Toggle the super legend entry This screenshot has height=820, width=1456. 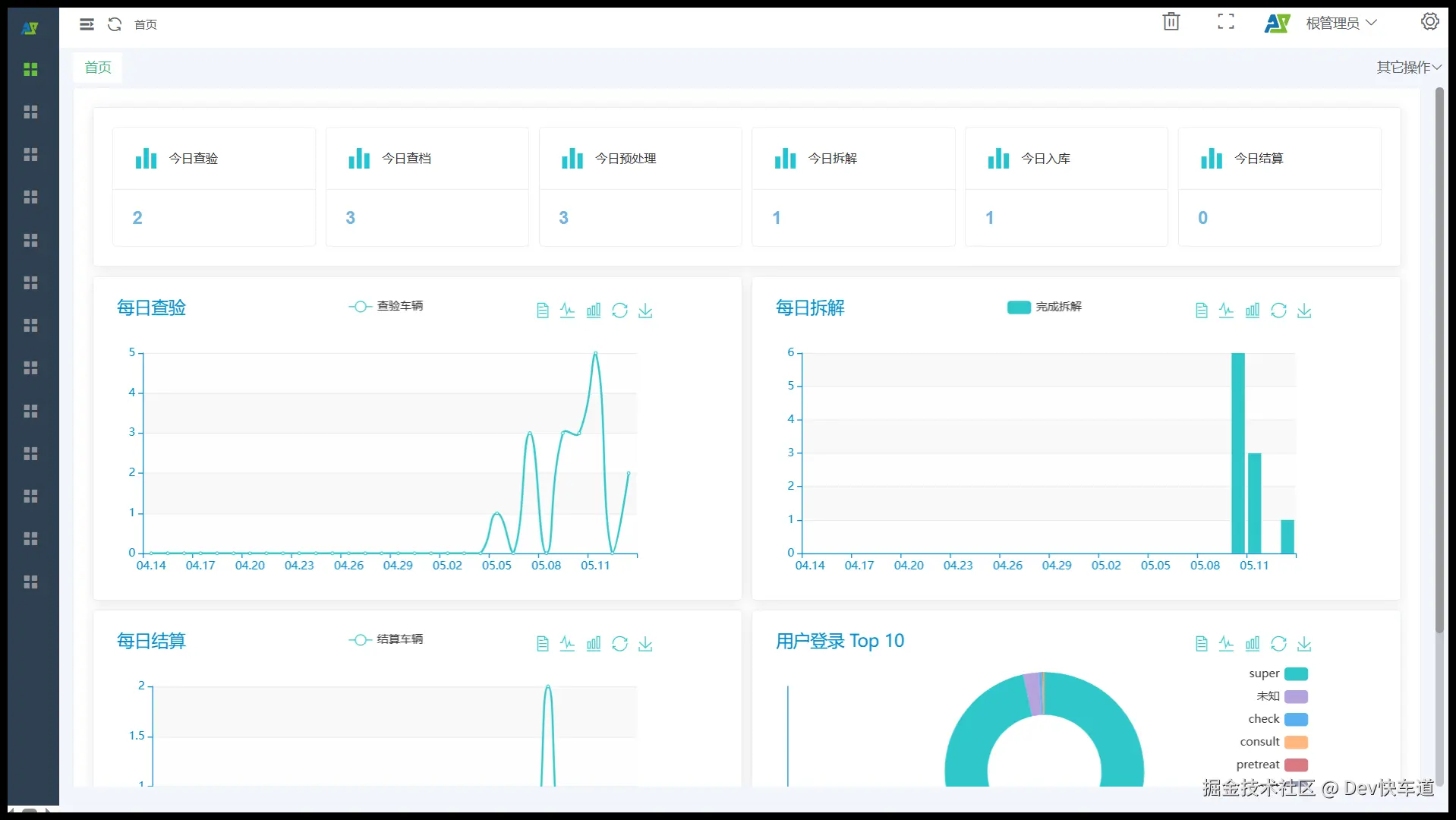coord(1278,673)
